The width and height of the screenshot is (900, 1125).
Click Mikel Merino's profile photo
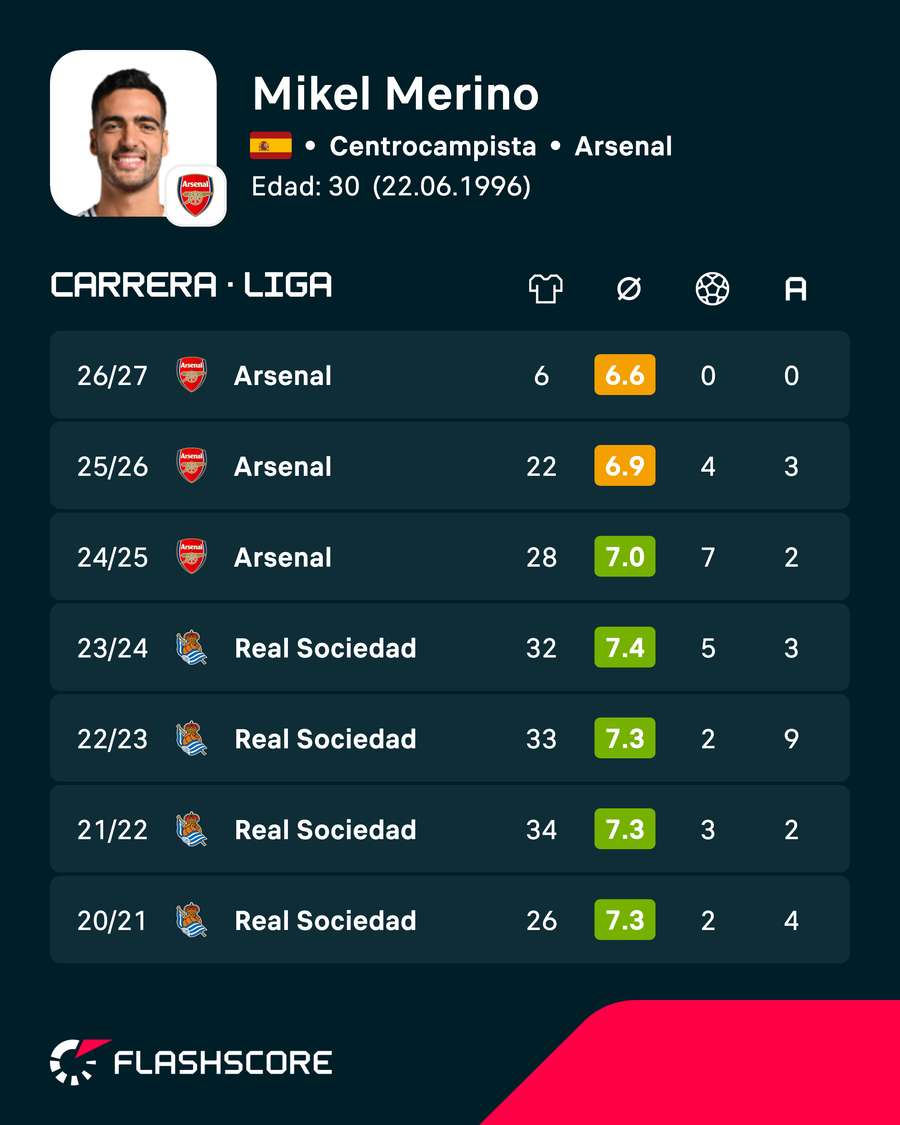click(x=133, y=133)
